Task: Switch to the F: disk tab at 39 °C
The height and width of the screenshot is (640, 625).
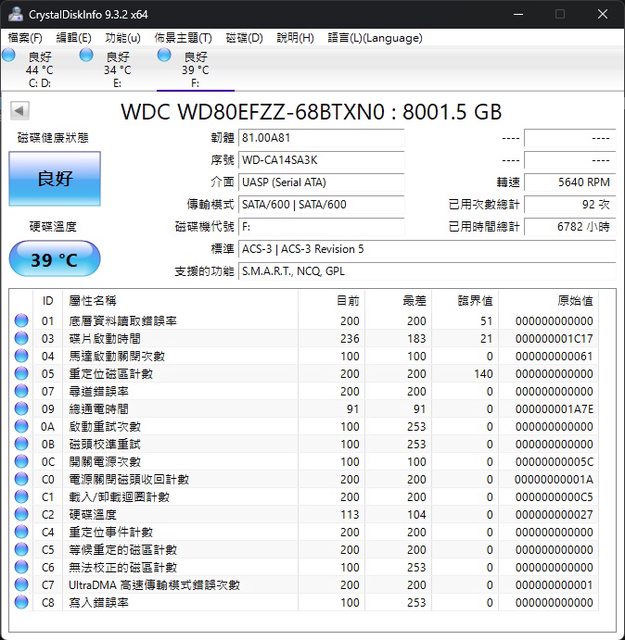Action: [x=194, y=70]
